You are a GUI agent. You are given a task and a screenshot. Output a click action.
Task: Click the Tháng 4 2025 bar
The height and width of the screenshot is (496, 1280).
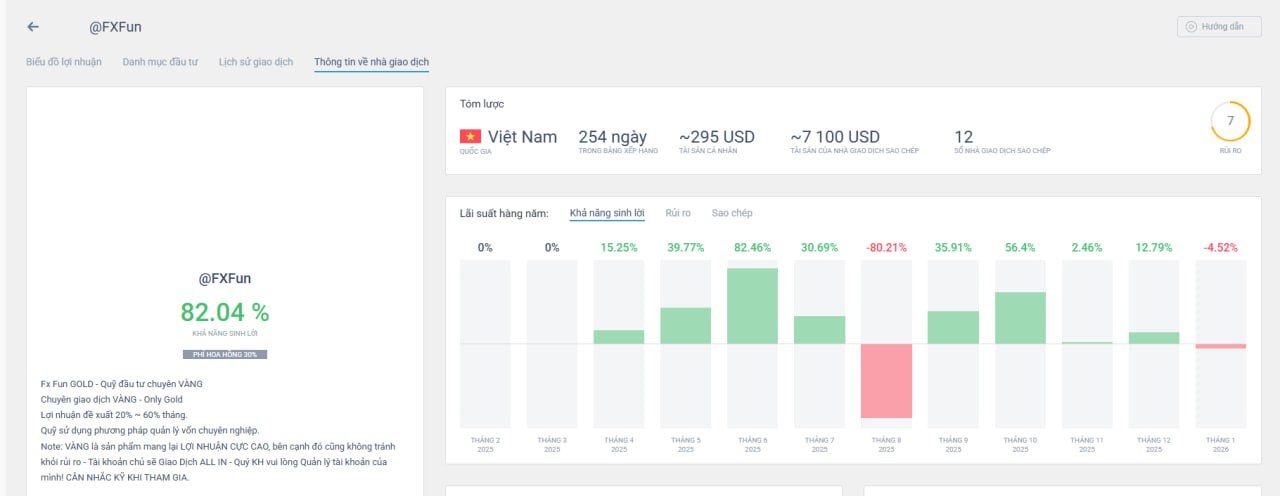[x=618, y=337]
